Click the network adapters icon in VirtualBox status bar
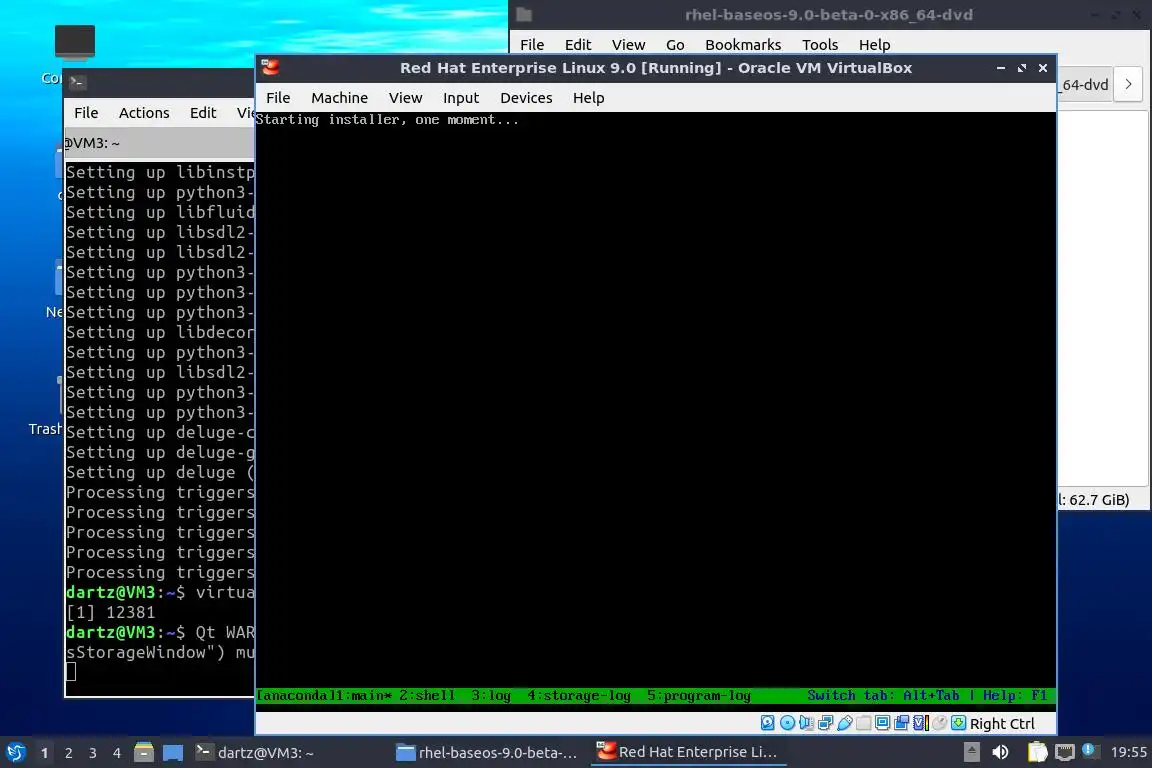This screenshot has height=768, width=1152. (x=825, y=723)
